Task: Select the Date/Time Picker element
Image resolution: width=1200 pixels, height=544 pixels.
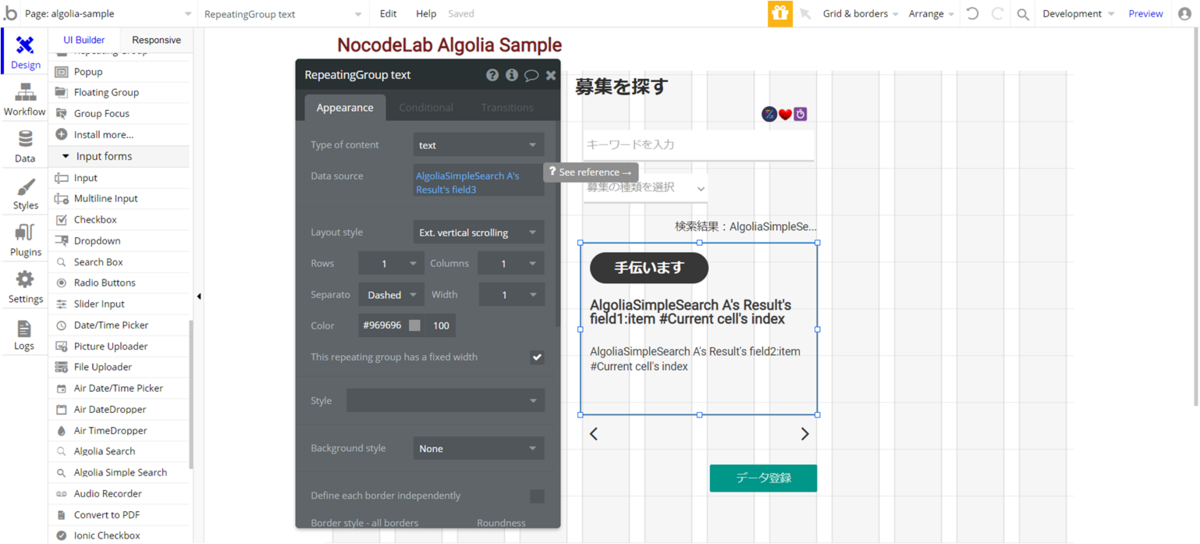Action: 111,325
